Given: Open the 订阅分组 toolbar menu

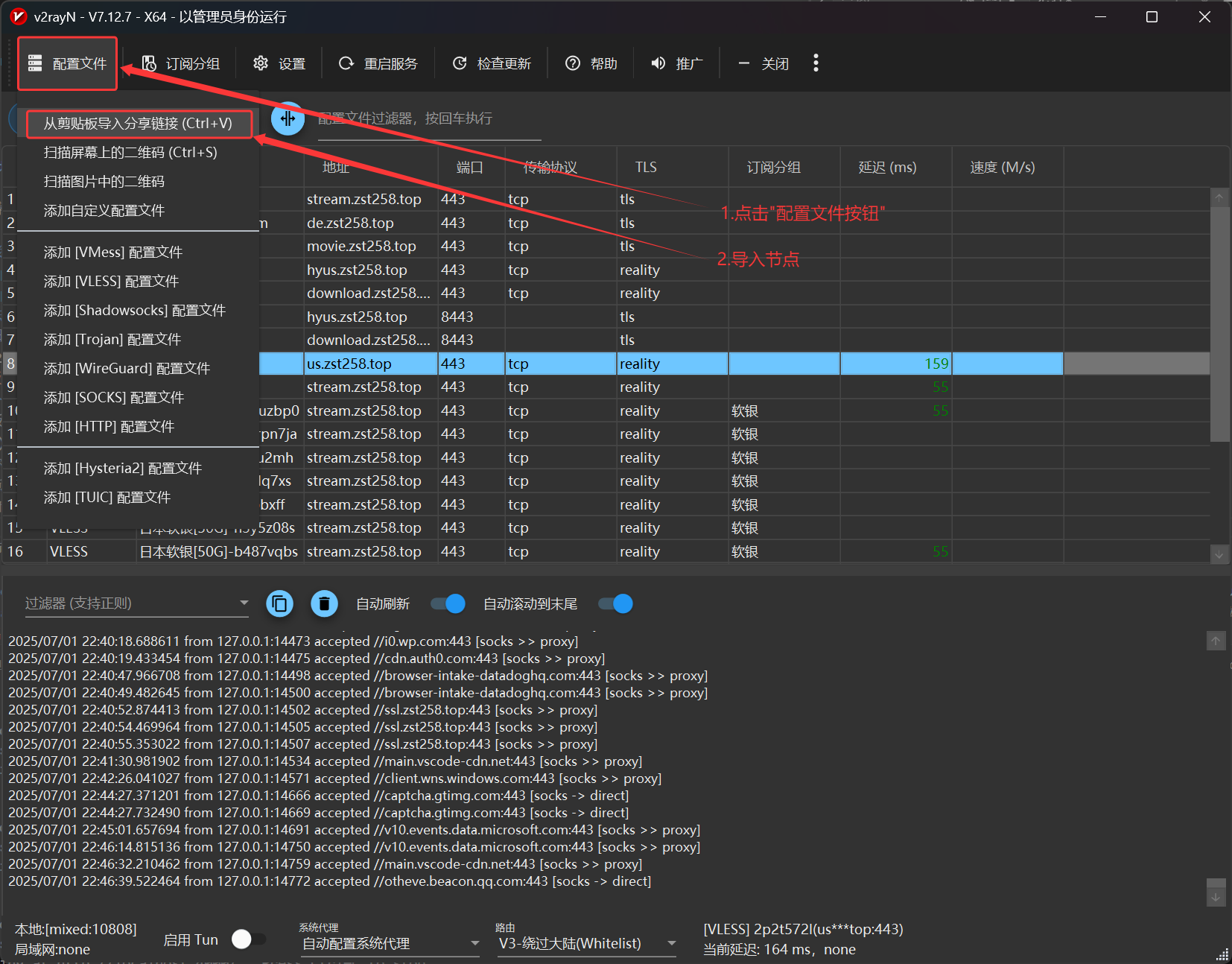Looking at the screenshot, I should pos(181,63).
